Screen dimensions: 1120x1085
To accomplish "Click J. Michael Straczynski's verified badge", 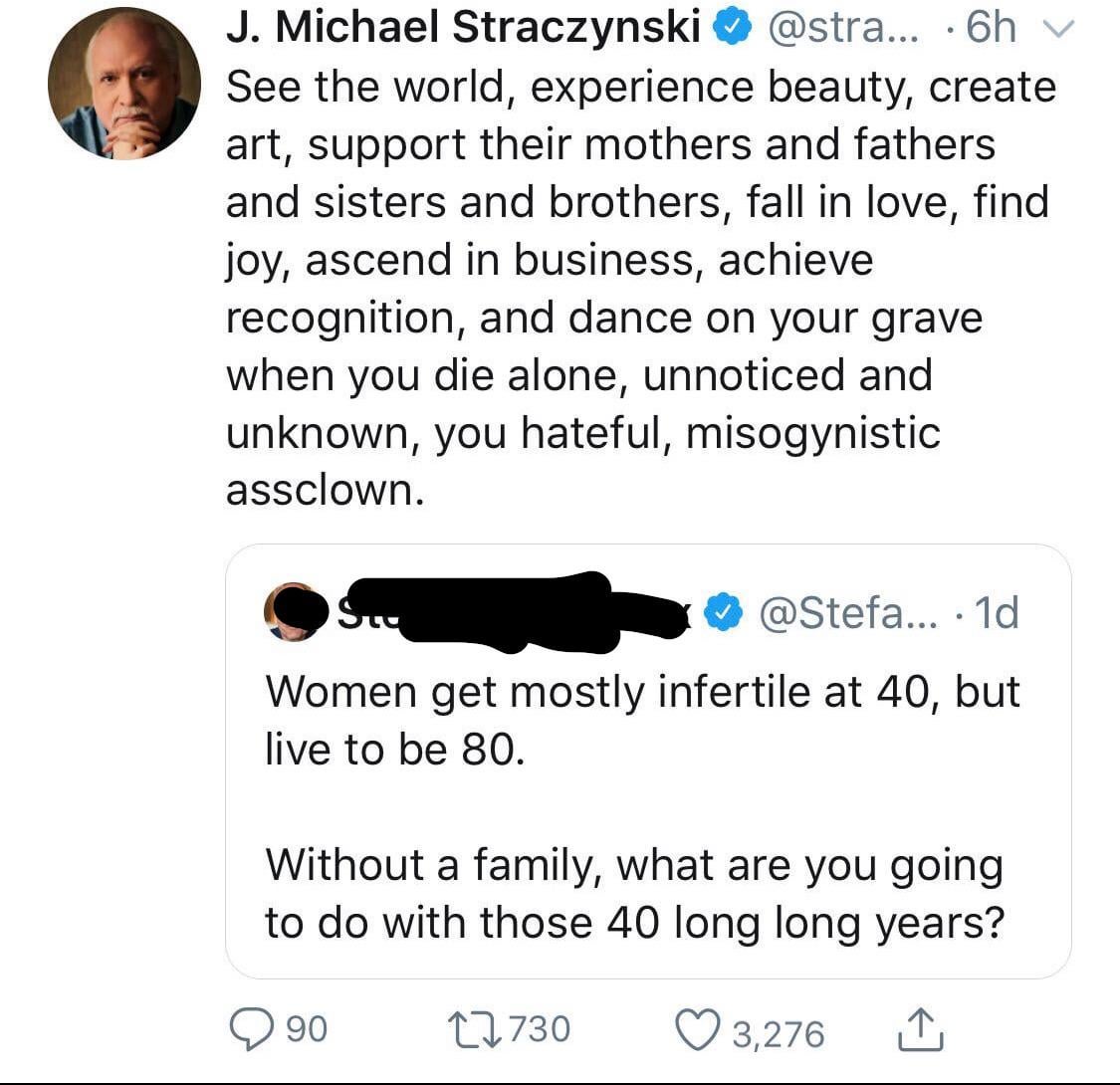I will coord(733,30).
